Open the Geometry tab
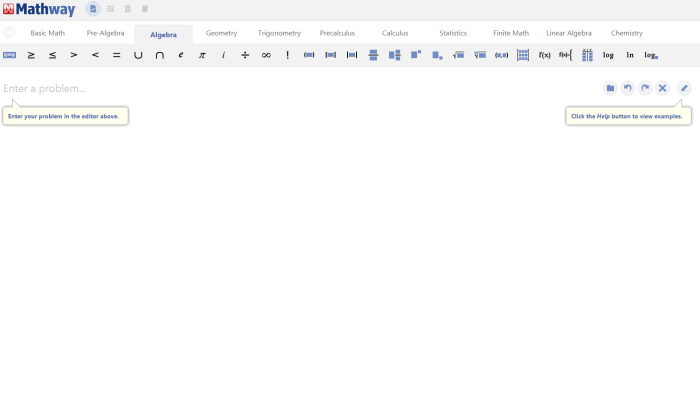 point(221,33)
